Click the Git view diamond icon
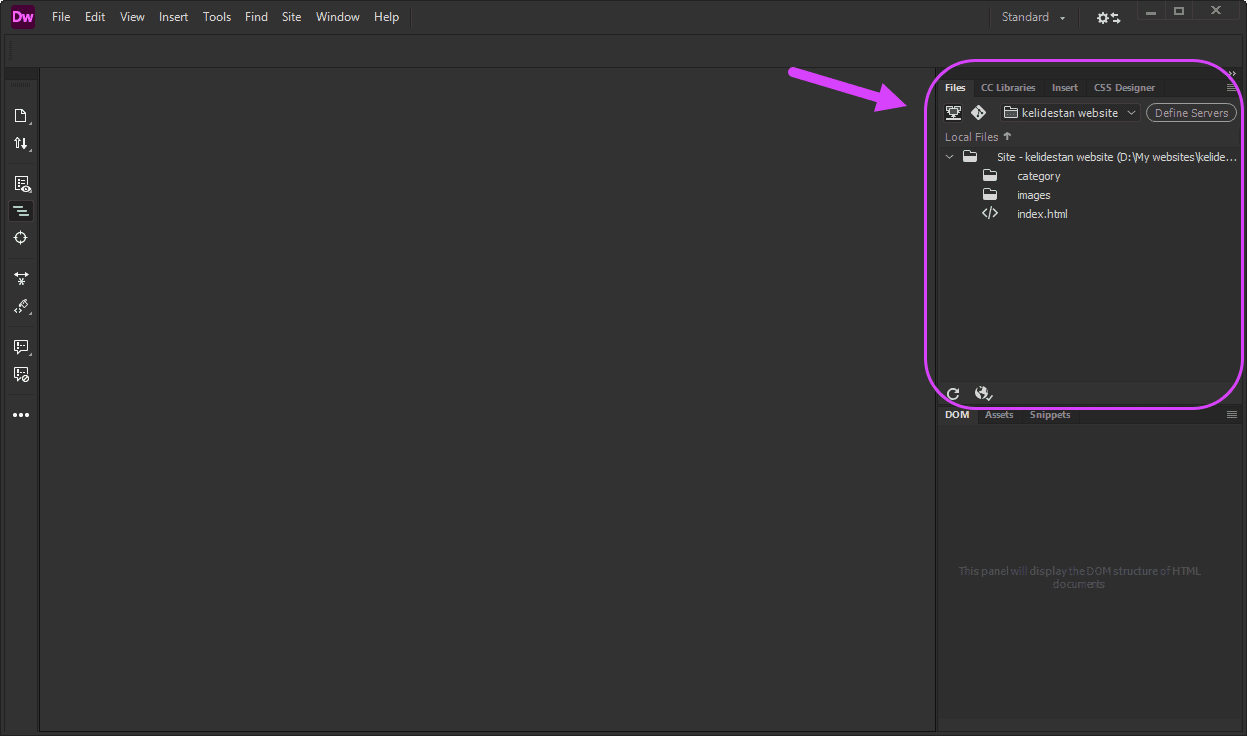 (979, 113)
